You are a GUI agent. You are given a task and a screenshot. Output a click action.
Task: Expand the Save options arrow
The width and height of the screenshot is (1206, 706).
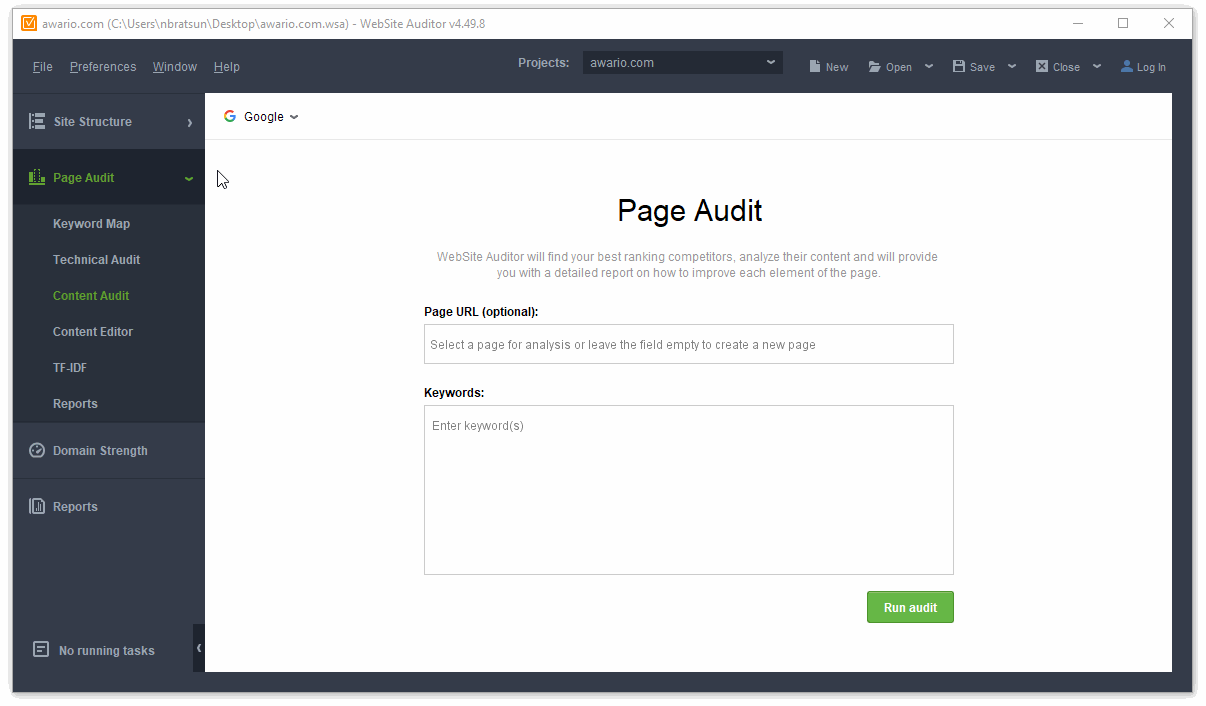click(x=1012, y=66)
